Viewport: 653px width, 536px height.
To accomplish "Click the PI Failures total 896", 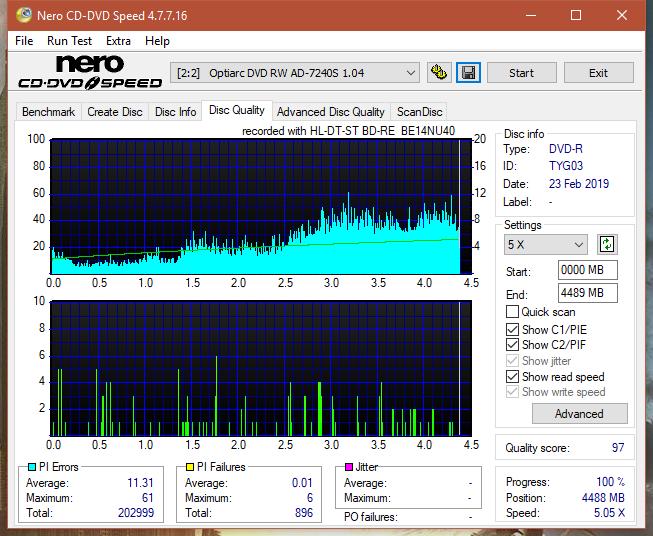I will [x=304, y=513].
